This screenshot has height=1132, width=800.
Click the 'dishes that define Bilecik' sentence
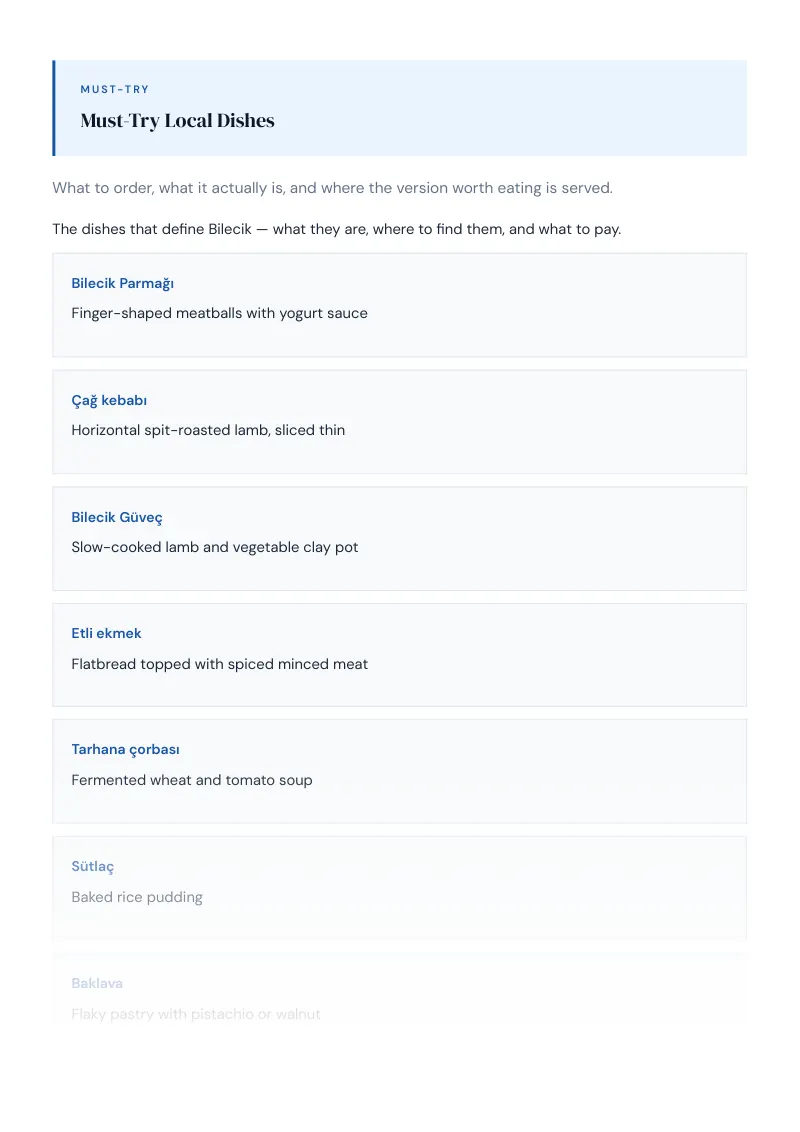click(x=336, y=230)
